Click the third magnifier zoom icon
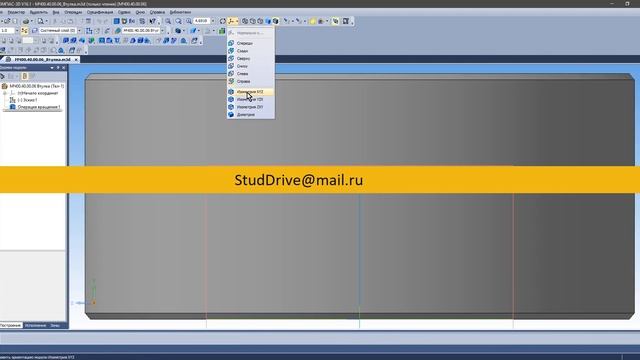 (x=189, y=21)
